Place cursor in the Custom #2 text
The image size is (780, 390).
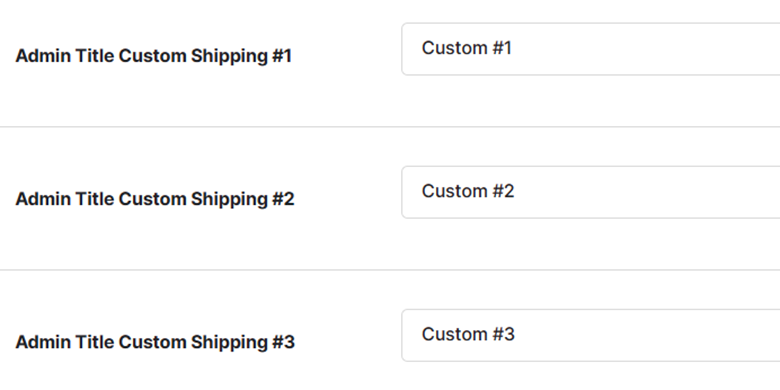click(468, 192)
